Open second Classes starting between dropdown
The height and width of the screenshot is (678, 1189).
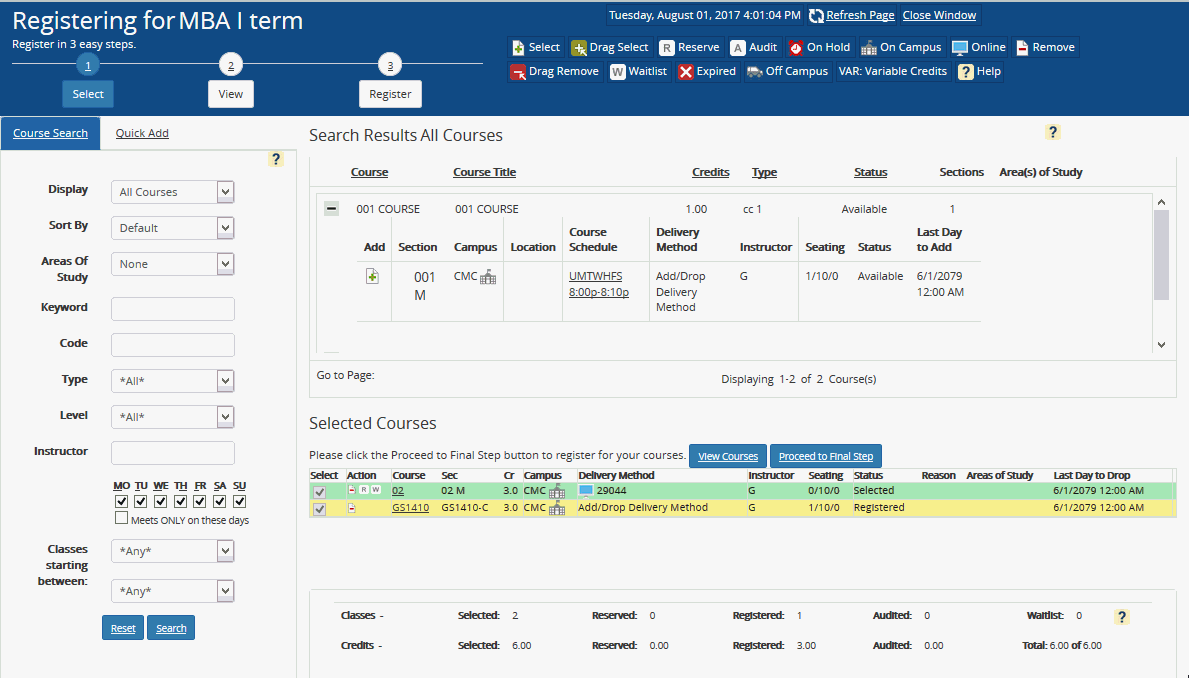click(x=172, y=591)
